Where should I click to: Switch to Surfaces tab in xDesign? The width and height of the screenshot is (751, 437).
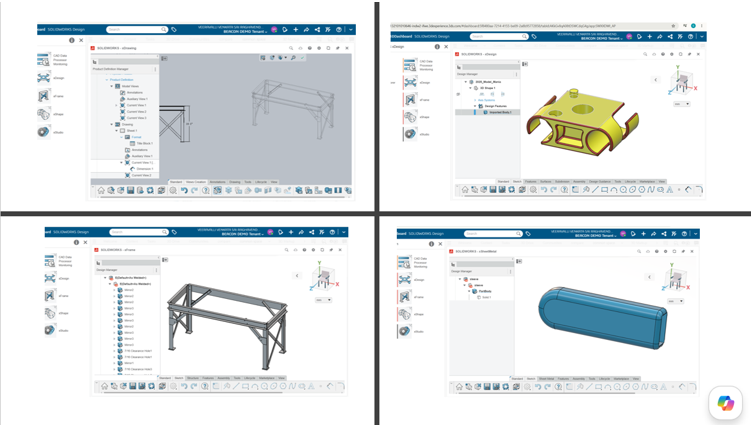click(x=546, y=182)
